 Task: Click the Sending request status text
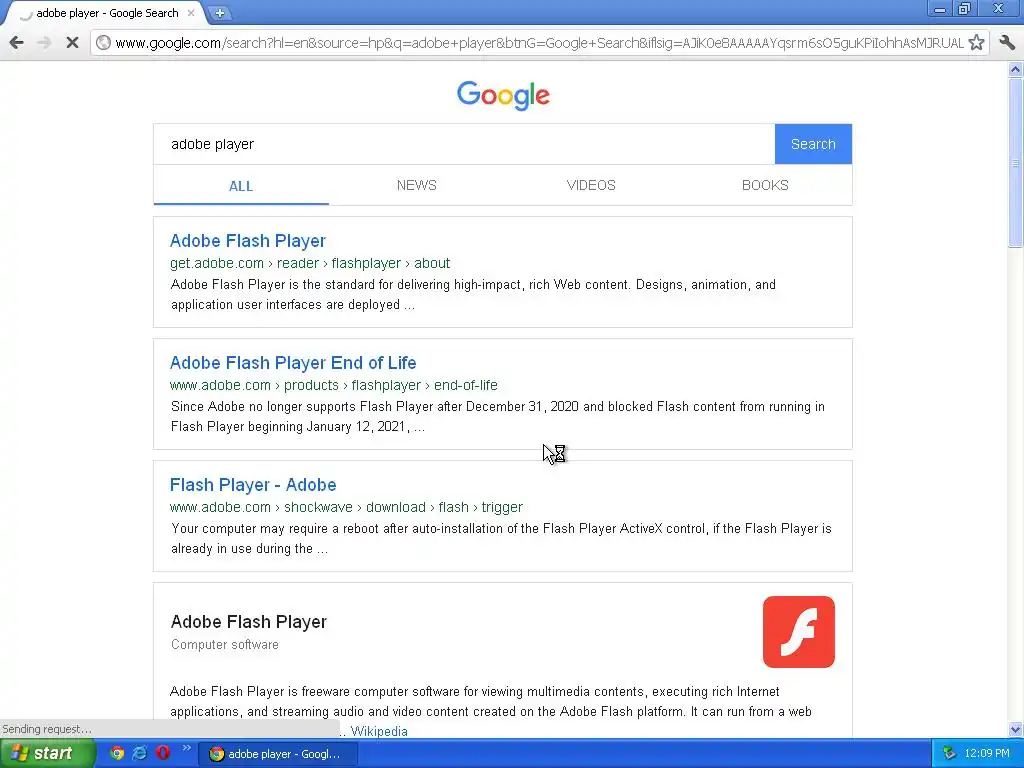47,729
